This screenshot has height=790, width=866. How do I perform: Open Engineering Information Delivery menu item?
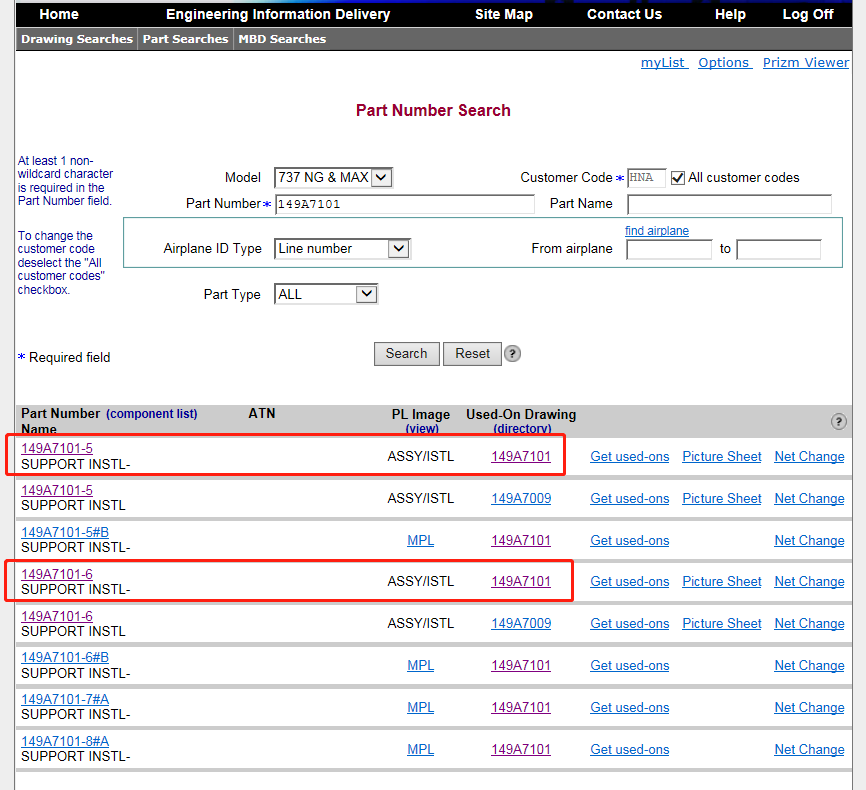[278, 14]
